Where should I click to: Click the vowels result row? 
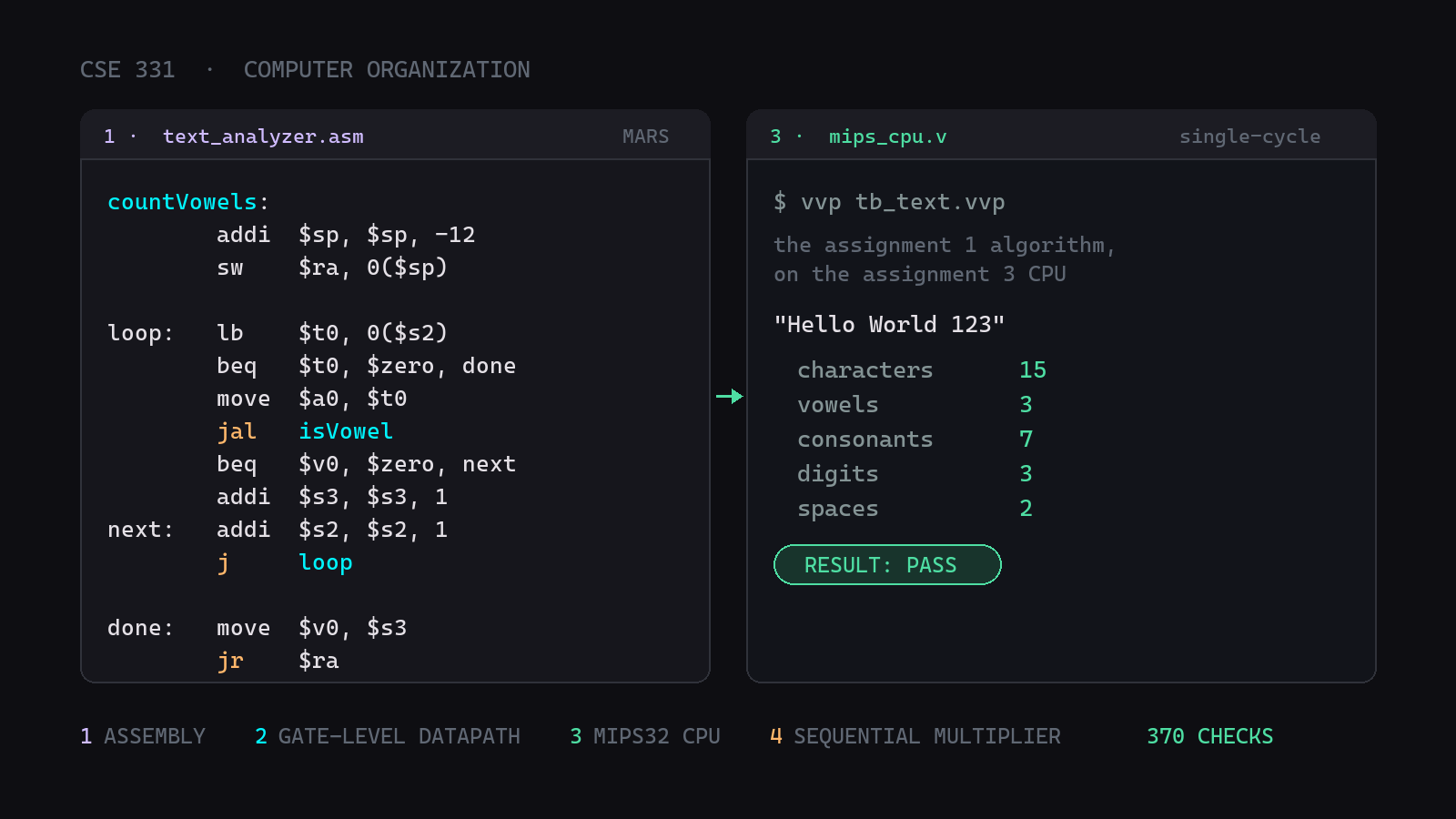pos(915,405)
